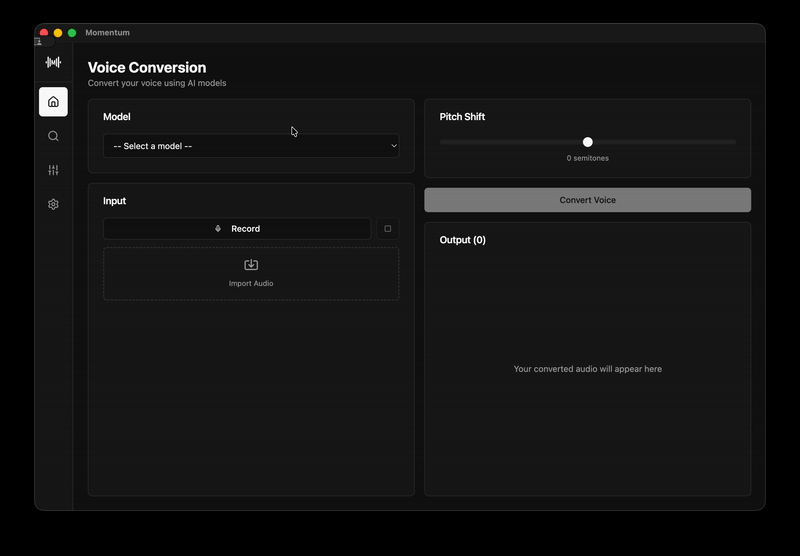Click the Output (0) heading

point(463,240)
